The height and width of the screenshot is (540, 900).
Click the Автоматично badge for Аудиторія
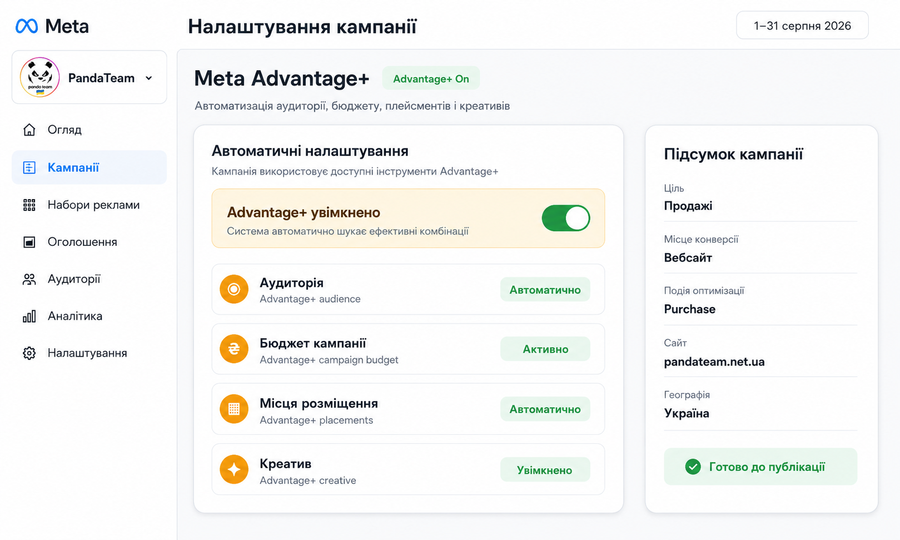click(x=545, y=290)
